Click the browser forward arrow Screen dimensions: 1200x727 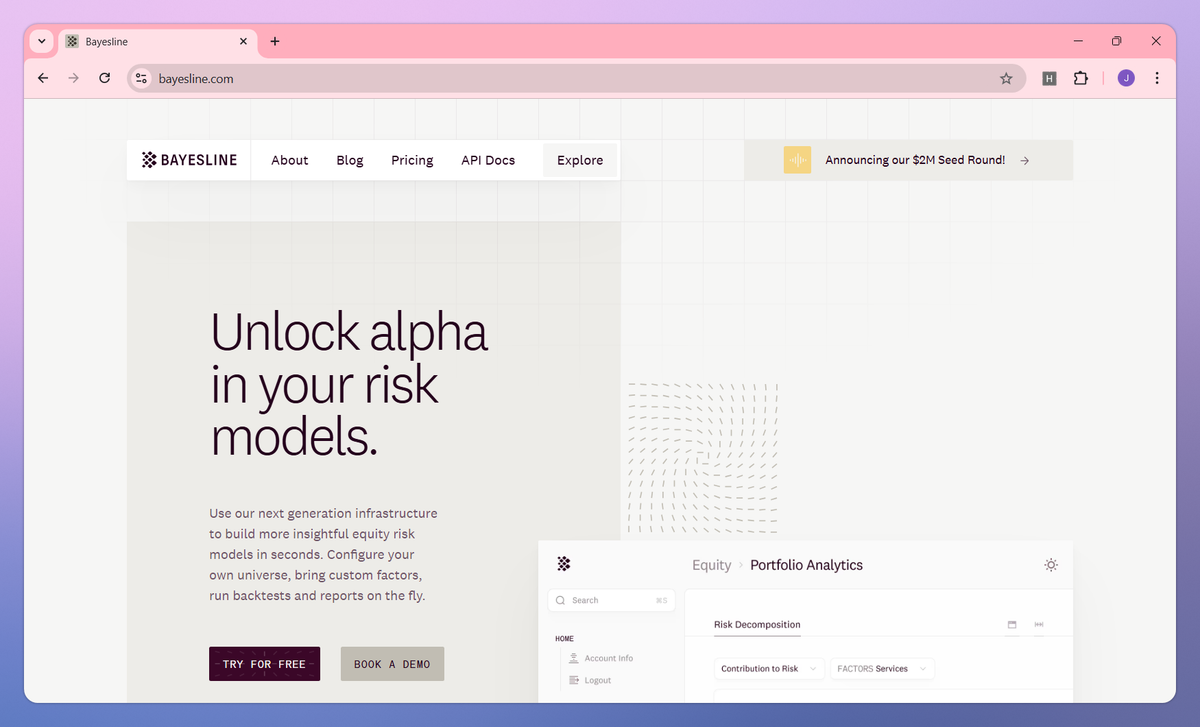point(73,78)
